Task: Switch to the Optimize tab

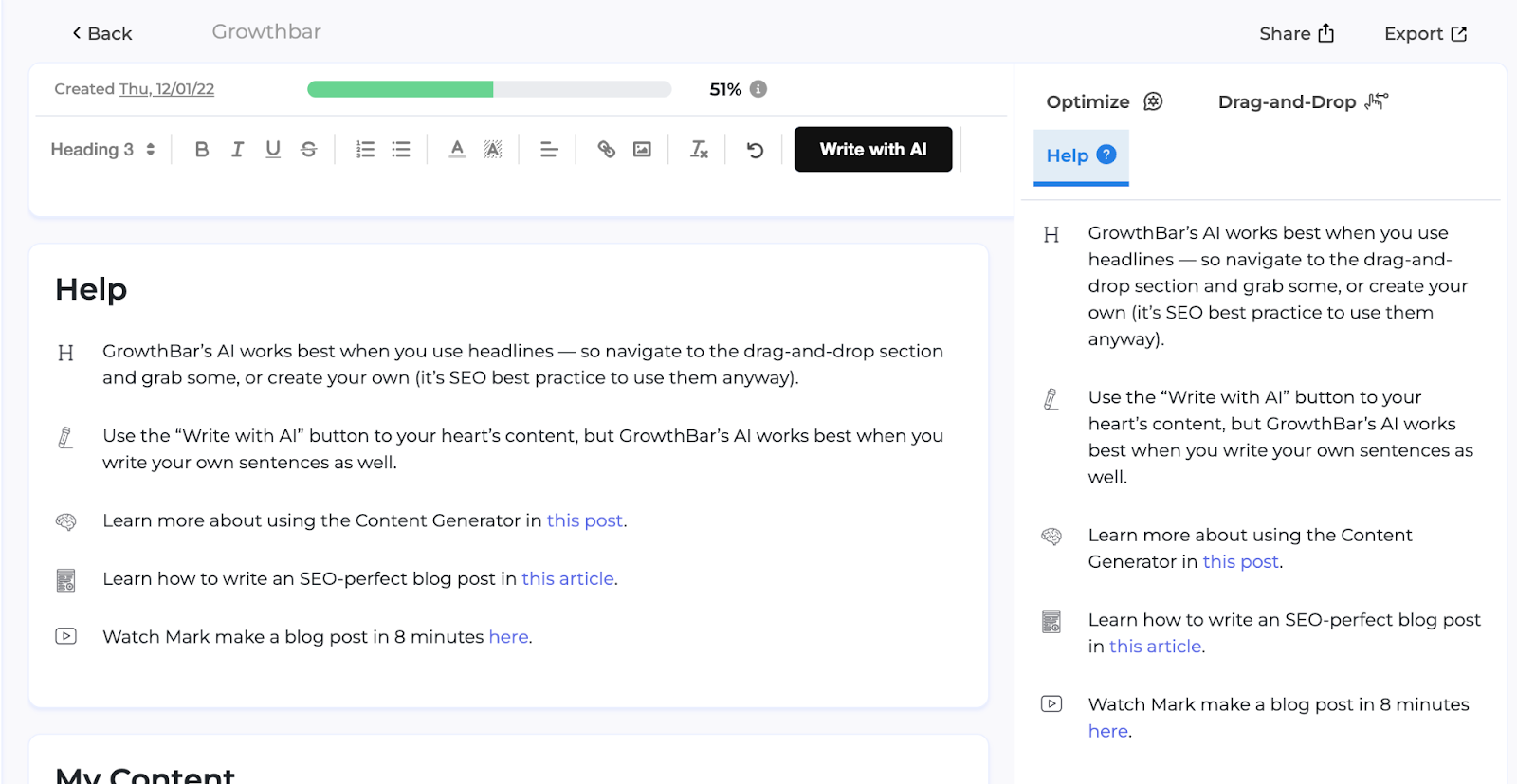Action: (1105, 101)
